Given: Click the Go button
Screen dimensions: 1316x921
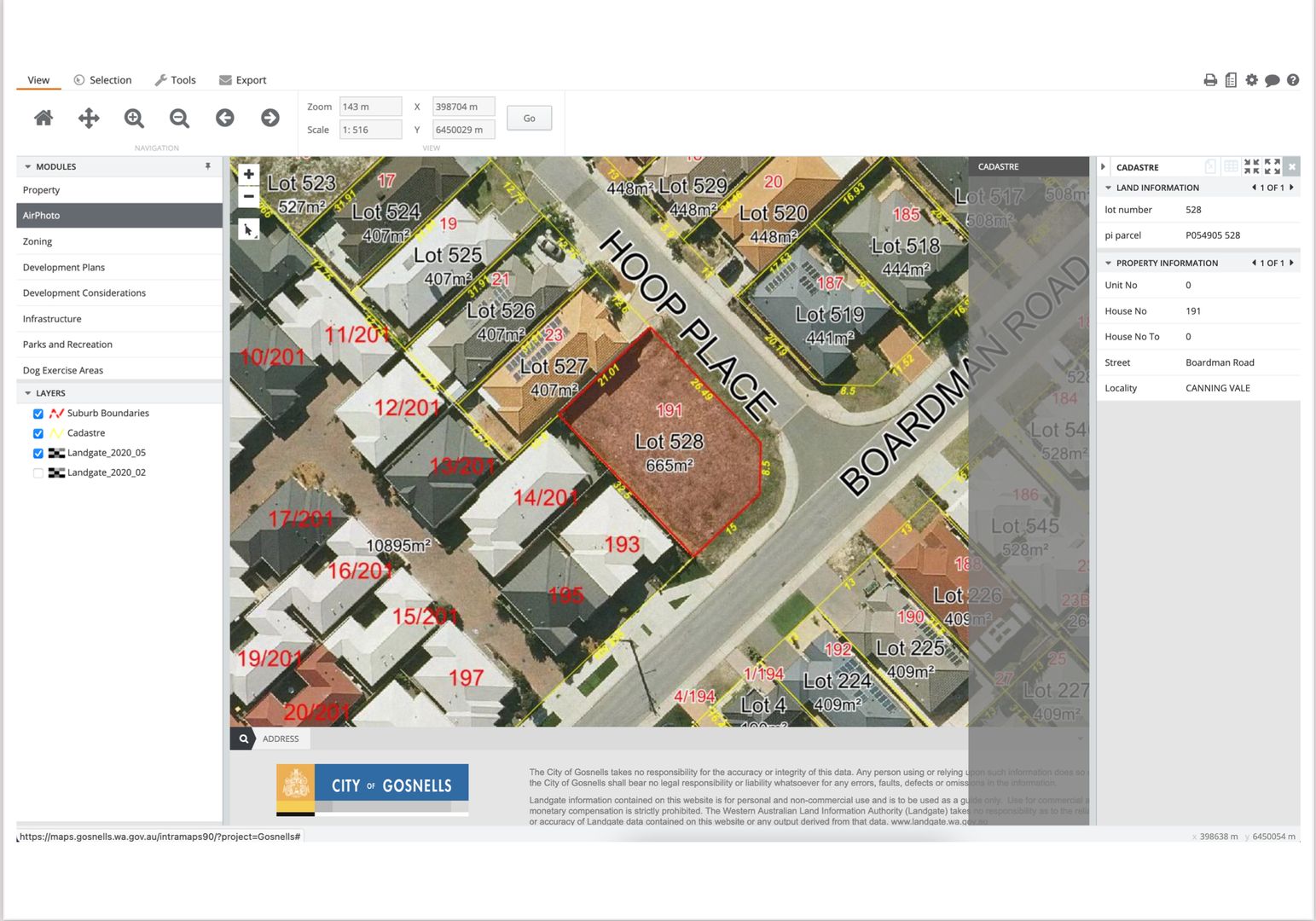Looking at the screenshot, I should 529,118.
